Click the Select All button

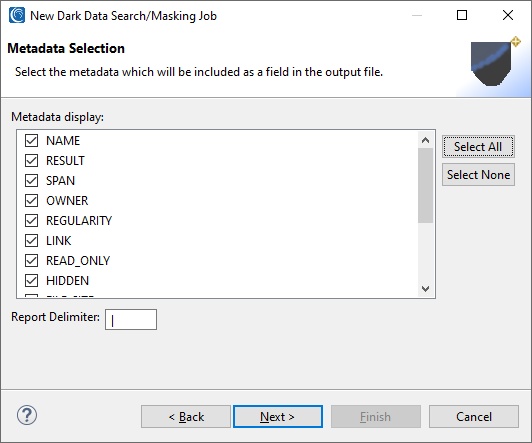click(478, 147)
